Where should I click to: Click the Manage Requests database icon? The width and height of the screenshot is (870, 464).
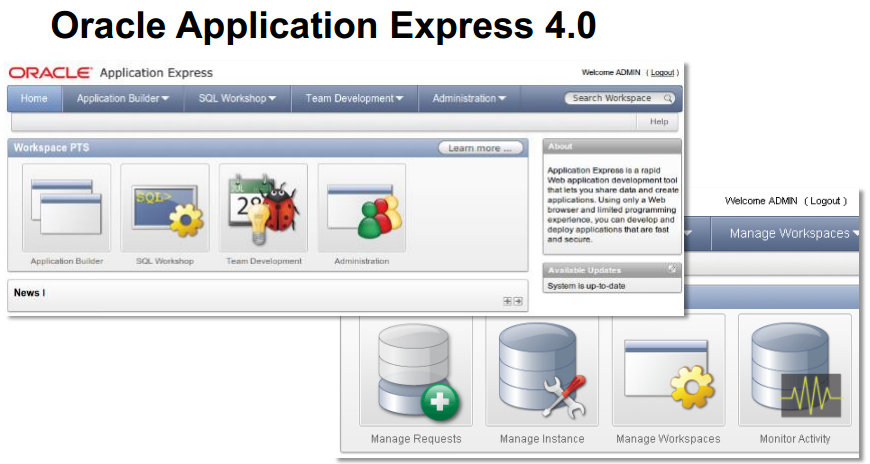pyautogui.click(x=416, y=371)
